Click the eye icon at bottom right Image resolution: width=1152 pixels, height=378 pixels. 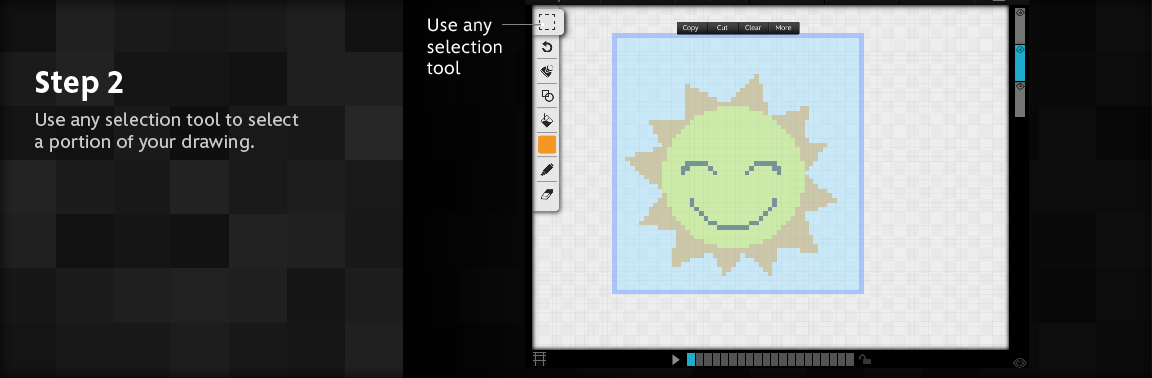(1019, 363)
